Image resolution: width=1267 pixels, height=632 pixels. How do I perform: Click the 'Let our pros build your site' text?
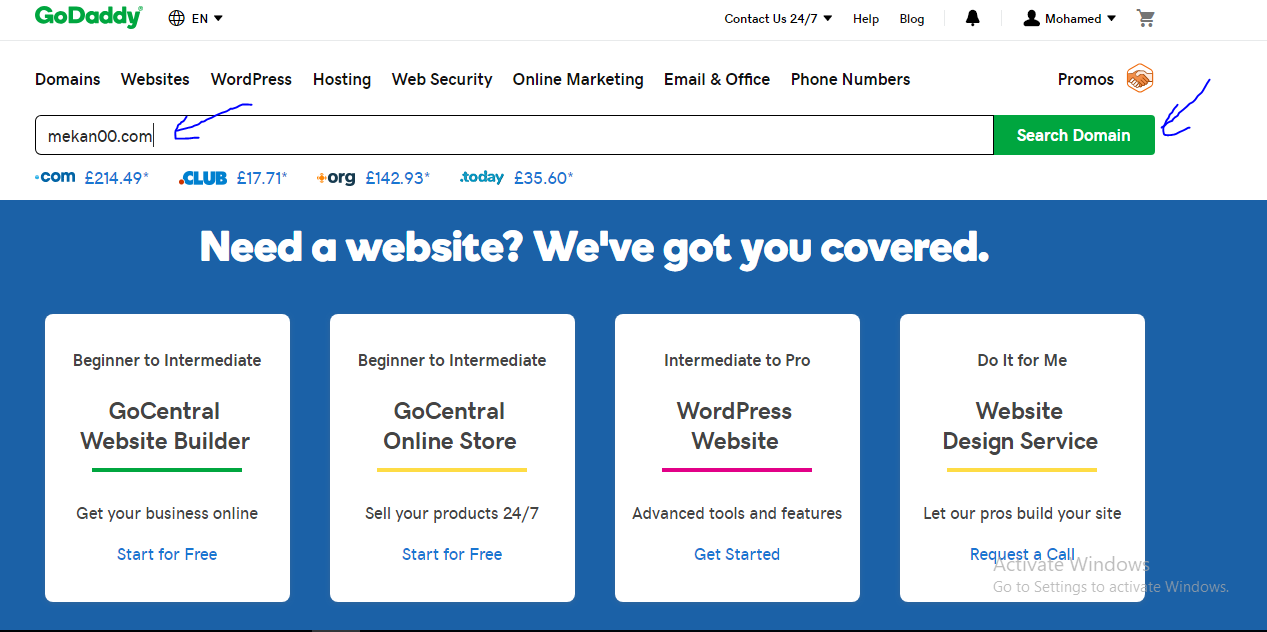1022,513
